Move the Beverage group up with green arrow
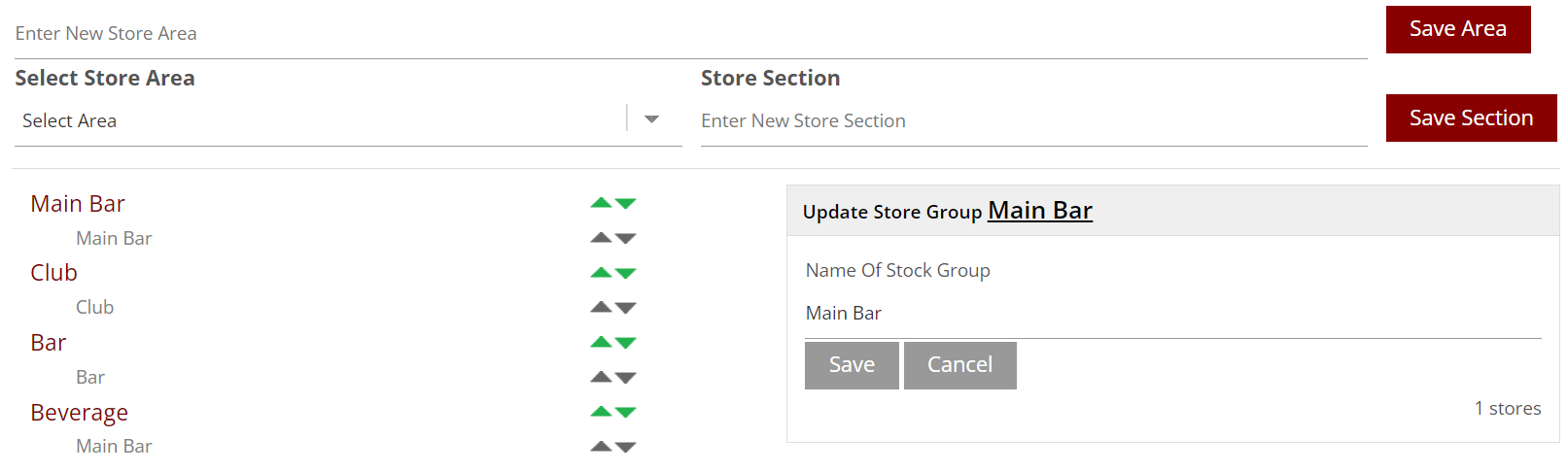The width and height of the screenshot is (1568, 472). point(601,412)
